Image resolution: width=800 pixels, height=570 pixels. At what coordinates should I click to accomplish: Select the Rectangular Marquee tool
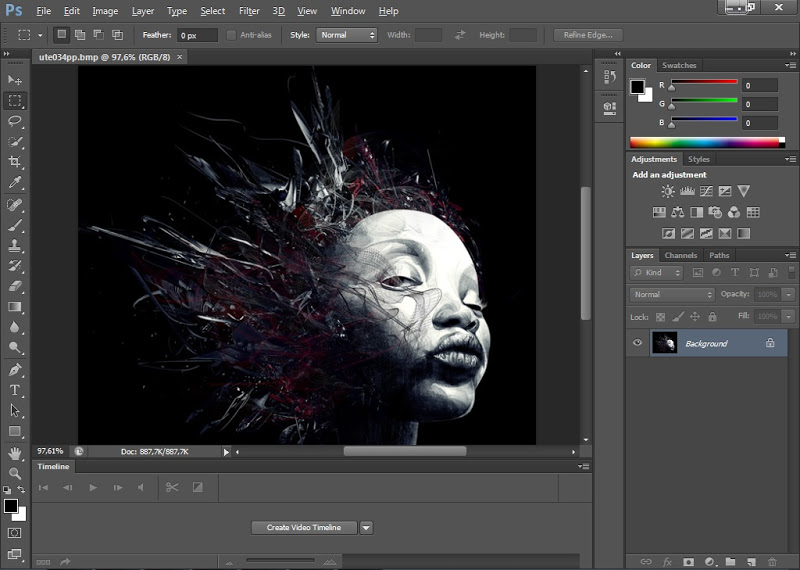[x=15, y=101]
